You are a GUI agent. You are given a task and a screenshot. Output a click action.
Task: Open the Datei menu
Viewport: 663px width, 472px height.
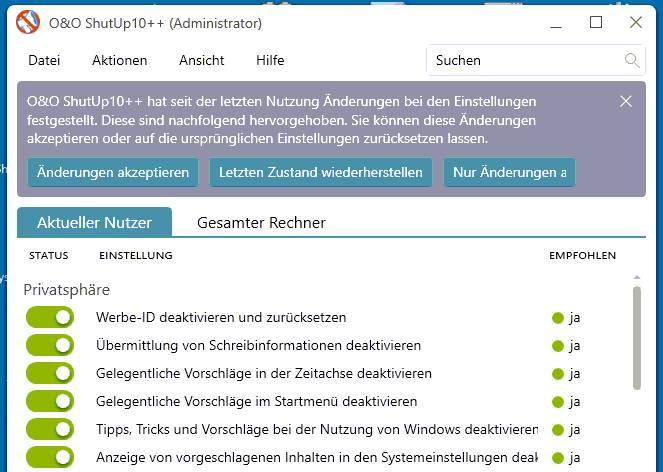[x=44, y=60]
